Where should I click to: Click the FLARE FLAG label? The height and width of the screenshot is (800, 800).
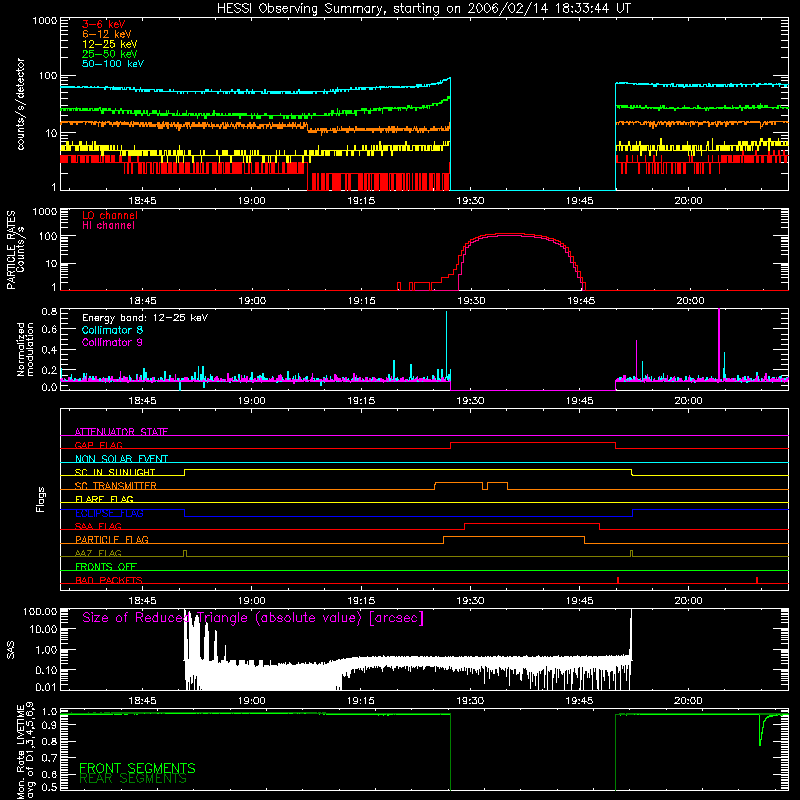pyautogui.click(x=104, y=499)
